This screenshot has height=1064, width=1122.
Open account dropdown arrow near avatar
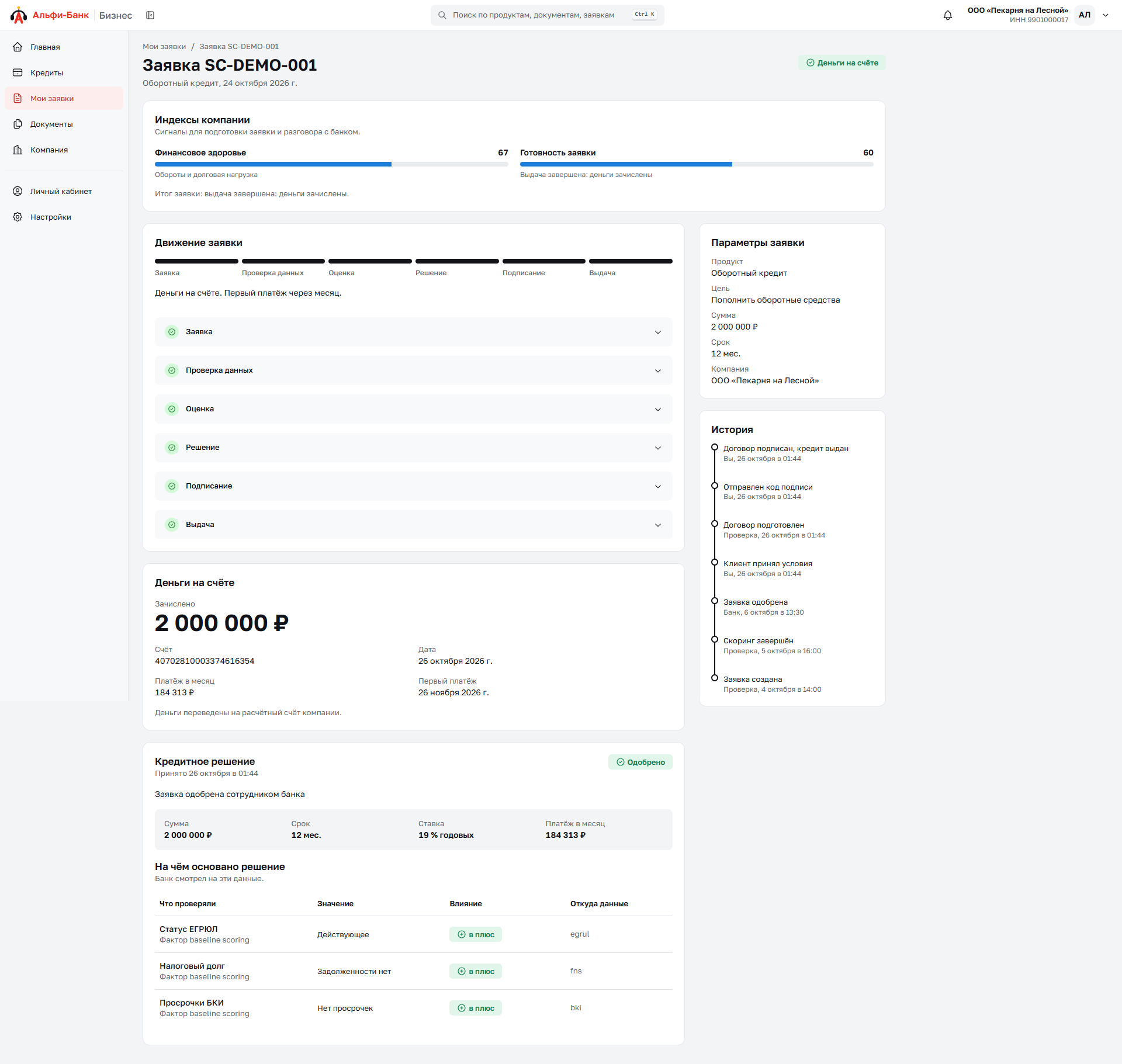(1106, 15)
